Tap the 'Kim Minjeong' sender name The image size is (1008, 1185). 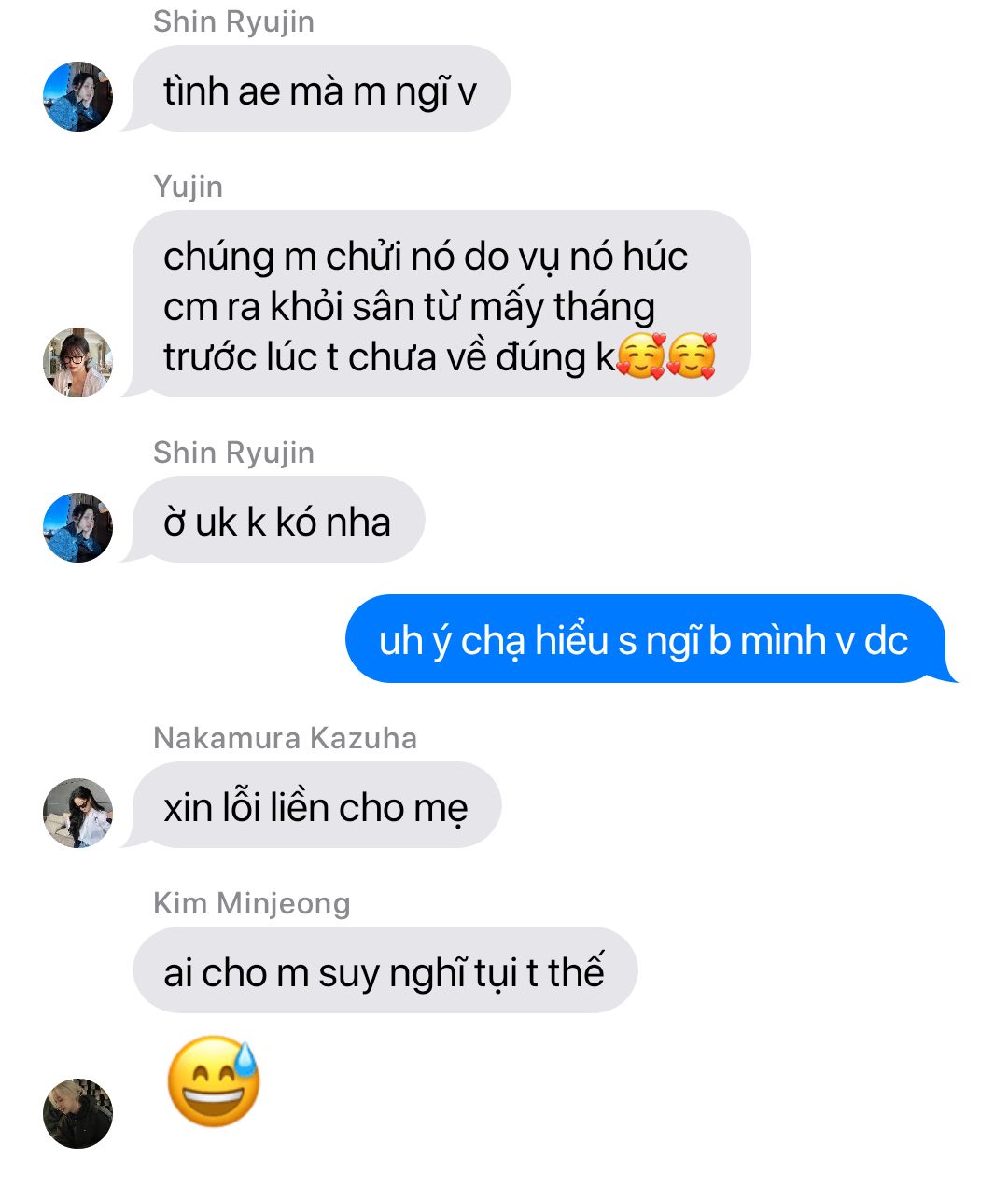pos(252,903)
